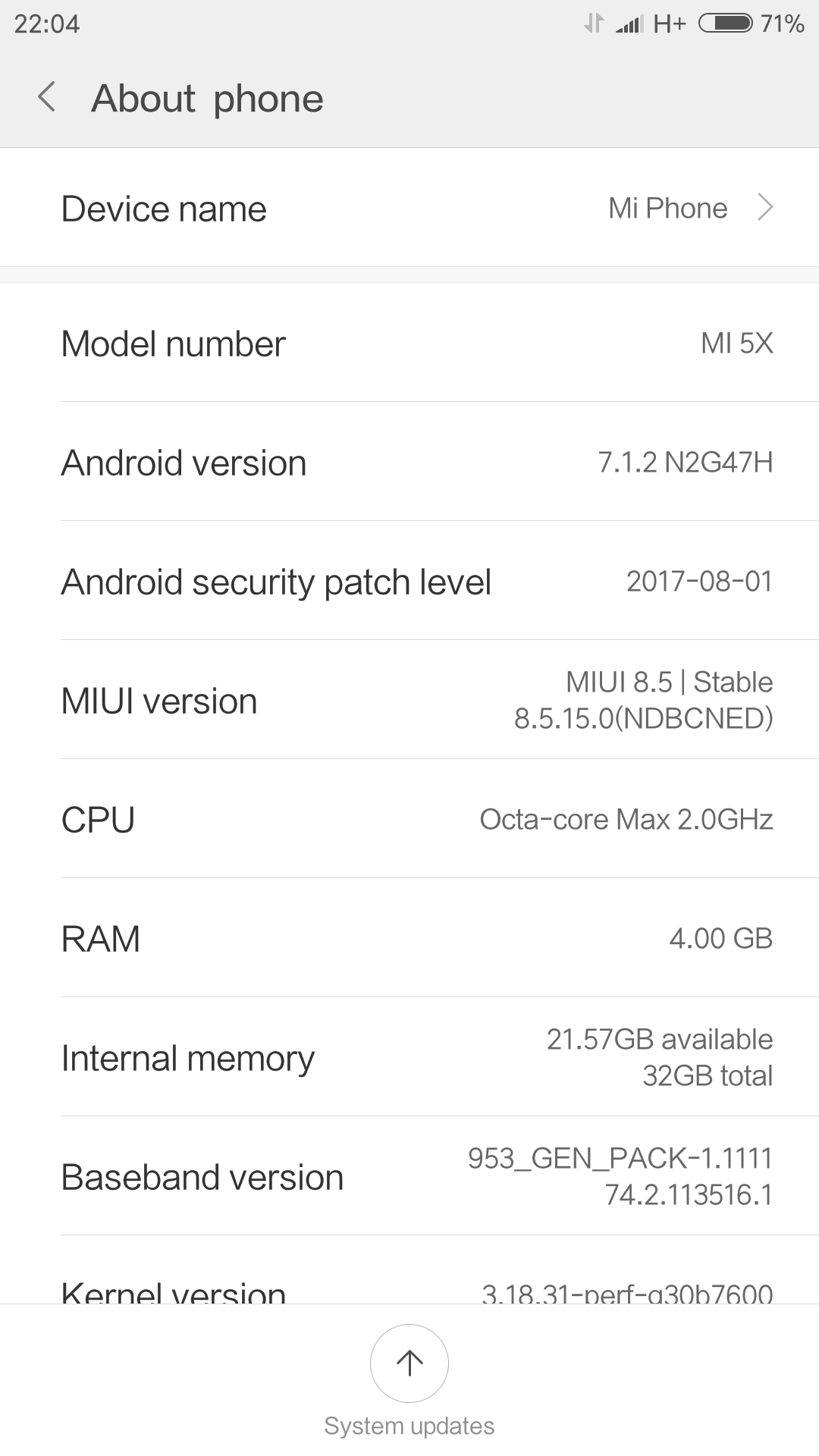The width and height of the screenshot is (819, 1456).
Task: Tap the signal strength icon
Action: [x=629, y=24]
